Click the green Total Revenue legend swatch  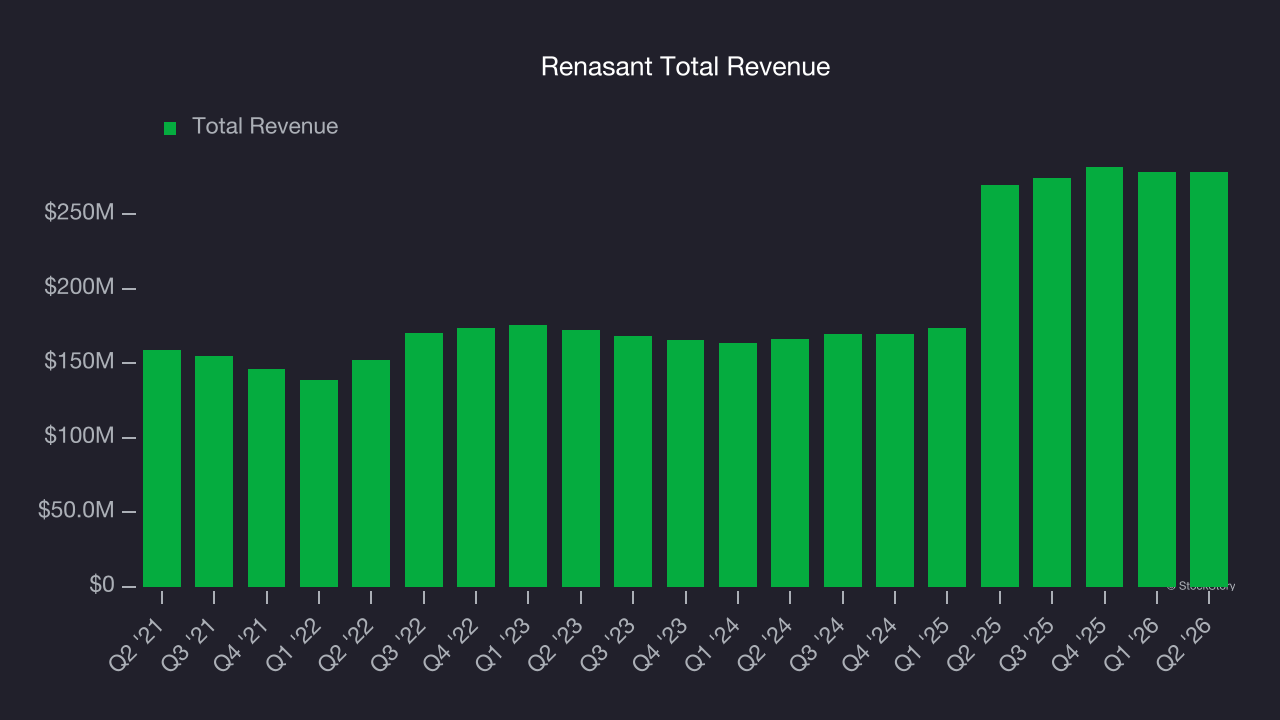[x=170, y=128]
